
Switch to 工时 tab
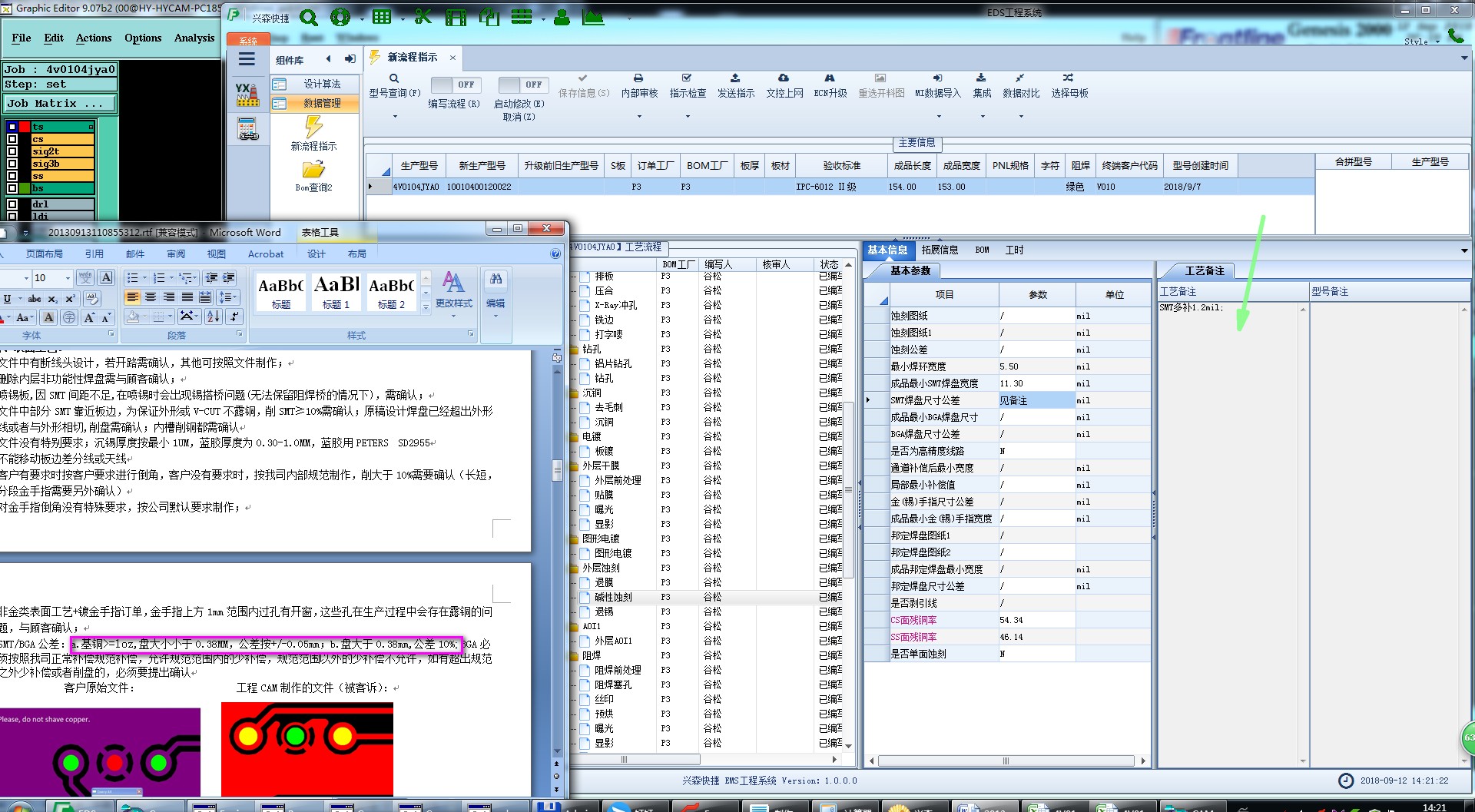[1014, 250]
